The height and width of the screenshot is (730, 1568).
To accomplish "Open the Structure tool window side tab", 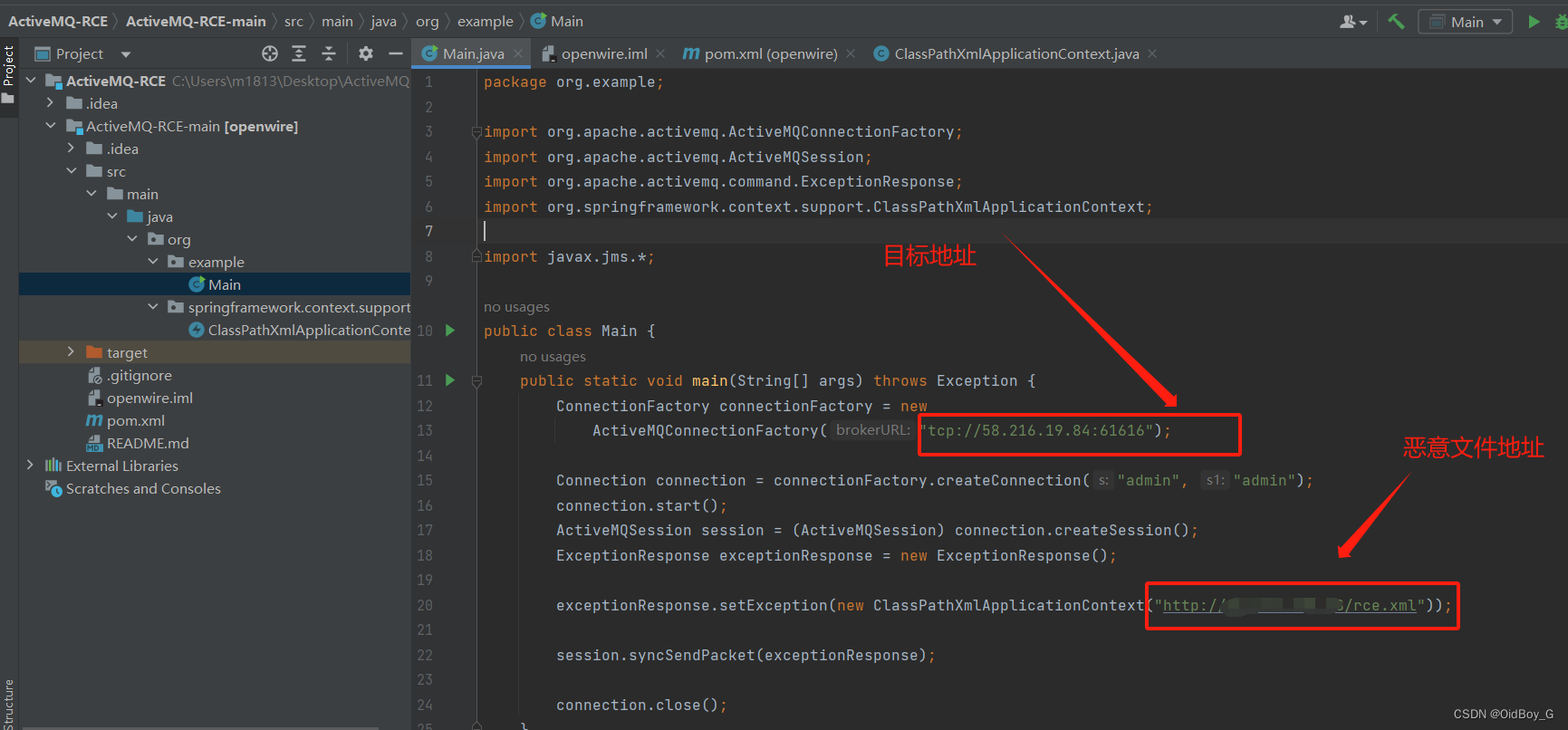I will pos(8,703).
